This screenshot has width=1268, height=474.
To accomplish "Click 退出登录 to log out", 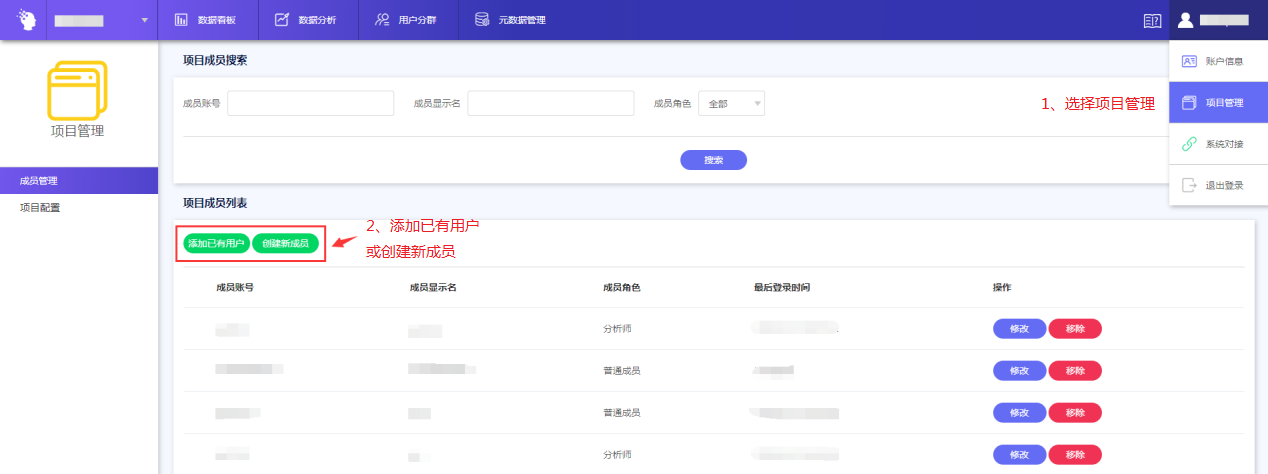I will [x=1218, y=185].
